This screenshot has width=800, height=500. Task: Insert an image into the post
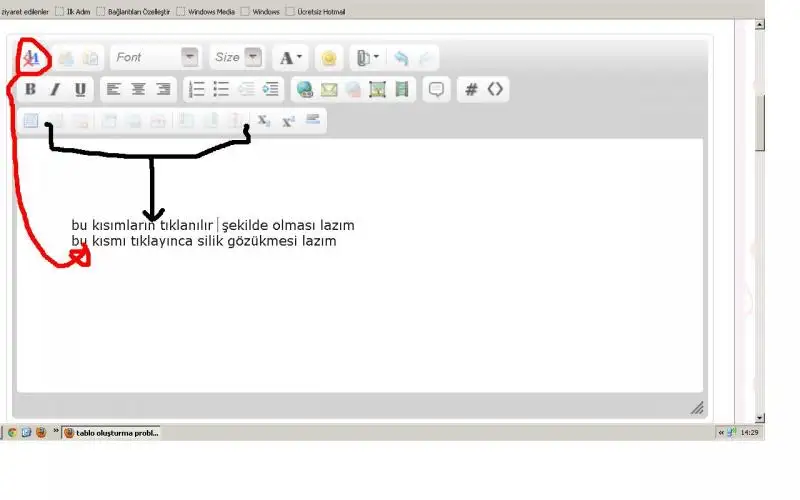pyautogui.click(x=377, y=89)
